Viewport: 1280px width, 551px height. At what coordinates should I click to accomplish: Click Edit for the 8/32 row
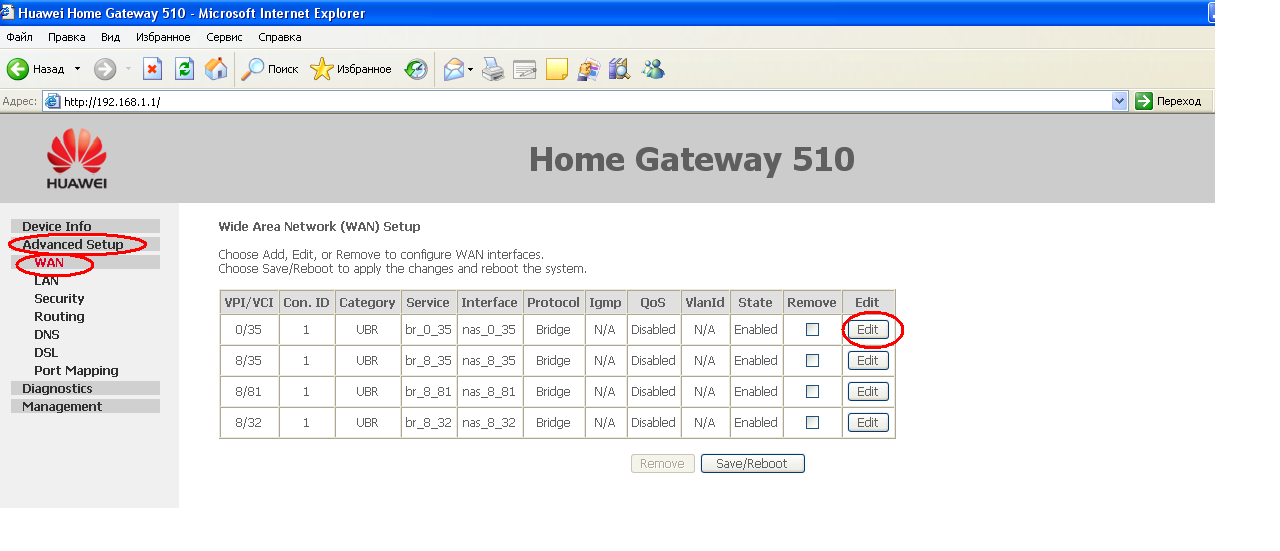pos(868,422)
